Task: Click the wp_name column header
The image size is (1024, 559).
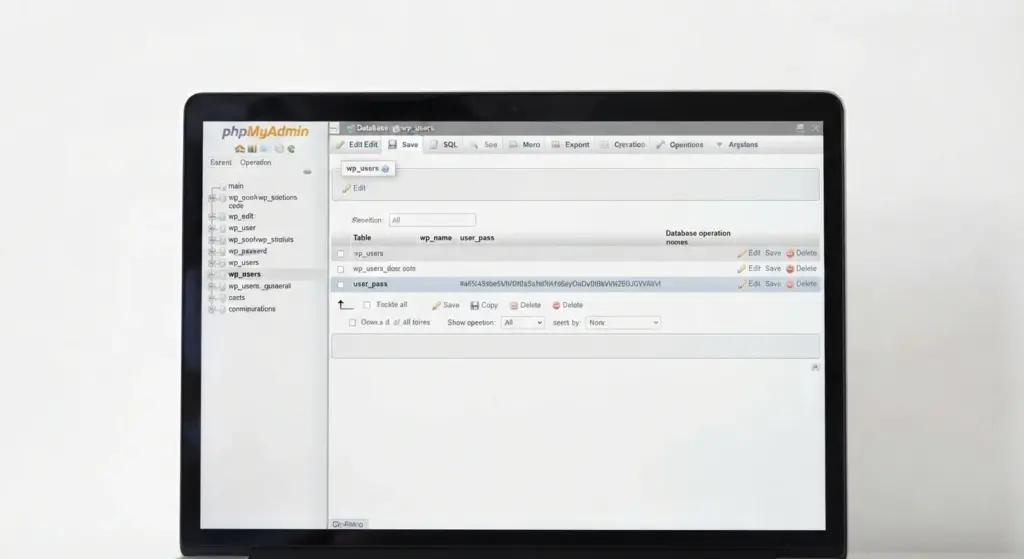Action: click(436, 238)
